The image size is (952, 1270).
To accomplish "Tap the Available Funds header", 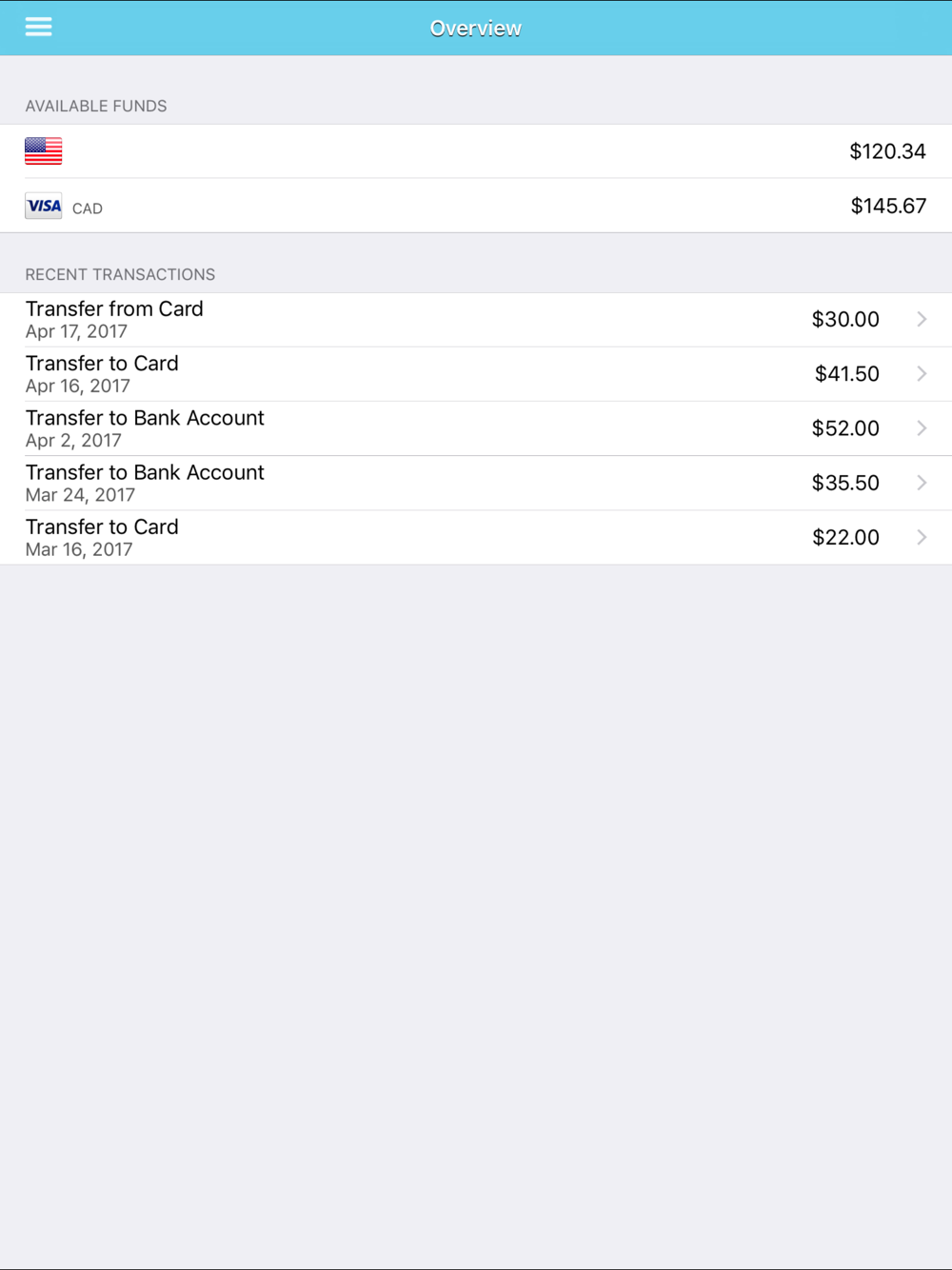I will coord(96,106).
